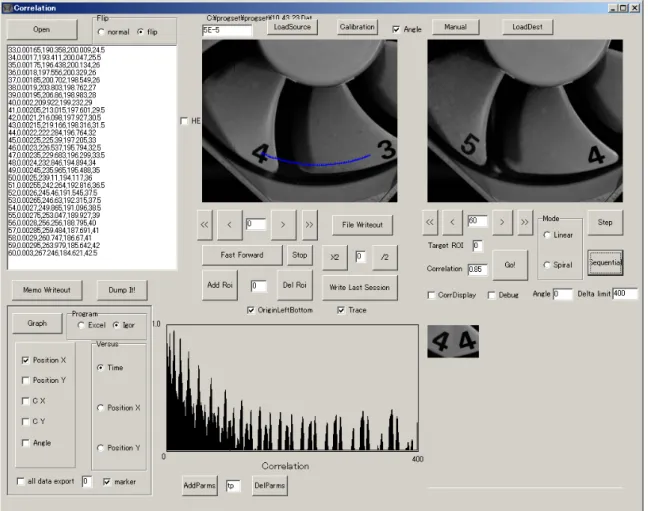Click the Correlation threshold field 0.85

(x=477, y=269)
